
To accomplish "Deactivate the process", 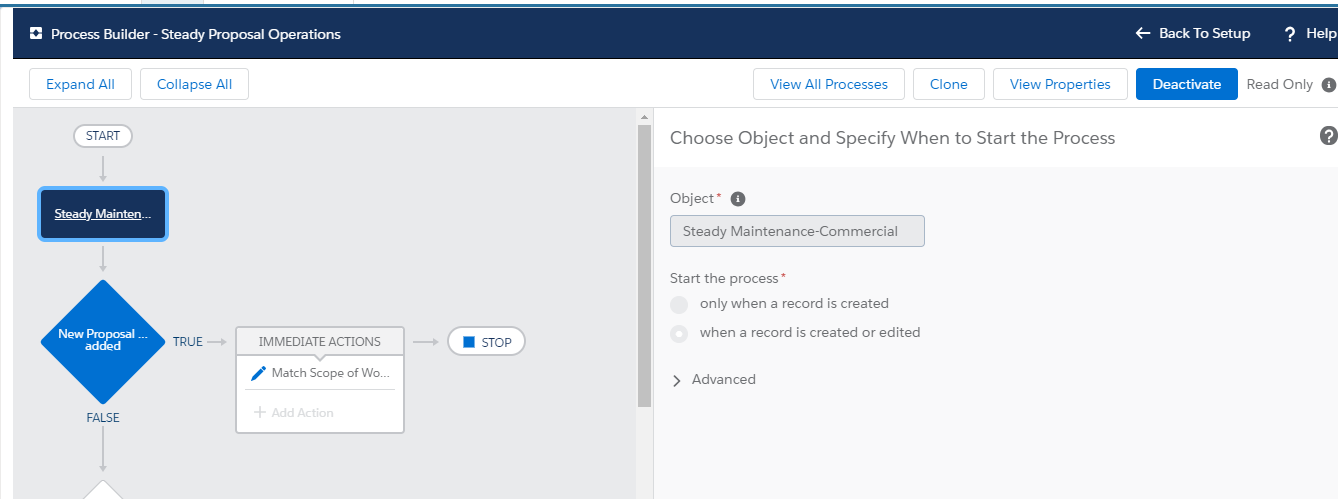I will [x=1186, y=85].
